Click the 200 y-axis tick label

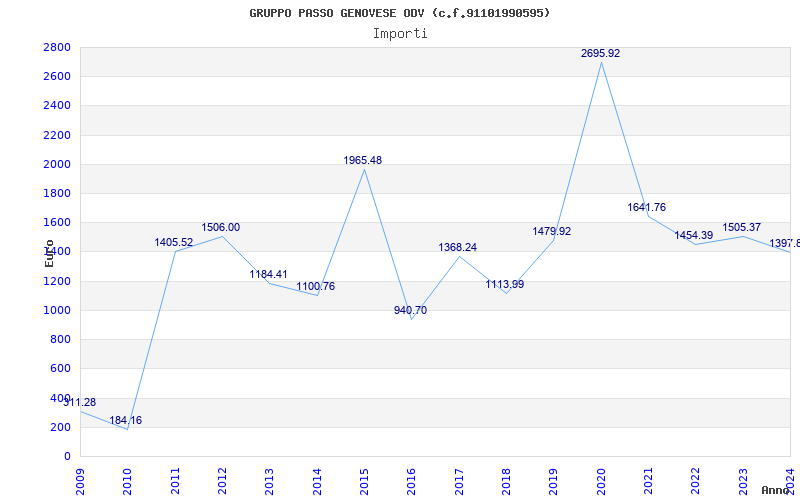pyautogui.click(x=61, y=427)
